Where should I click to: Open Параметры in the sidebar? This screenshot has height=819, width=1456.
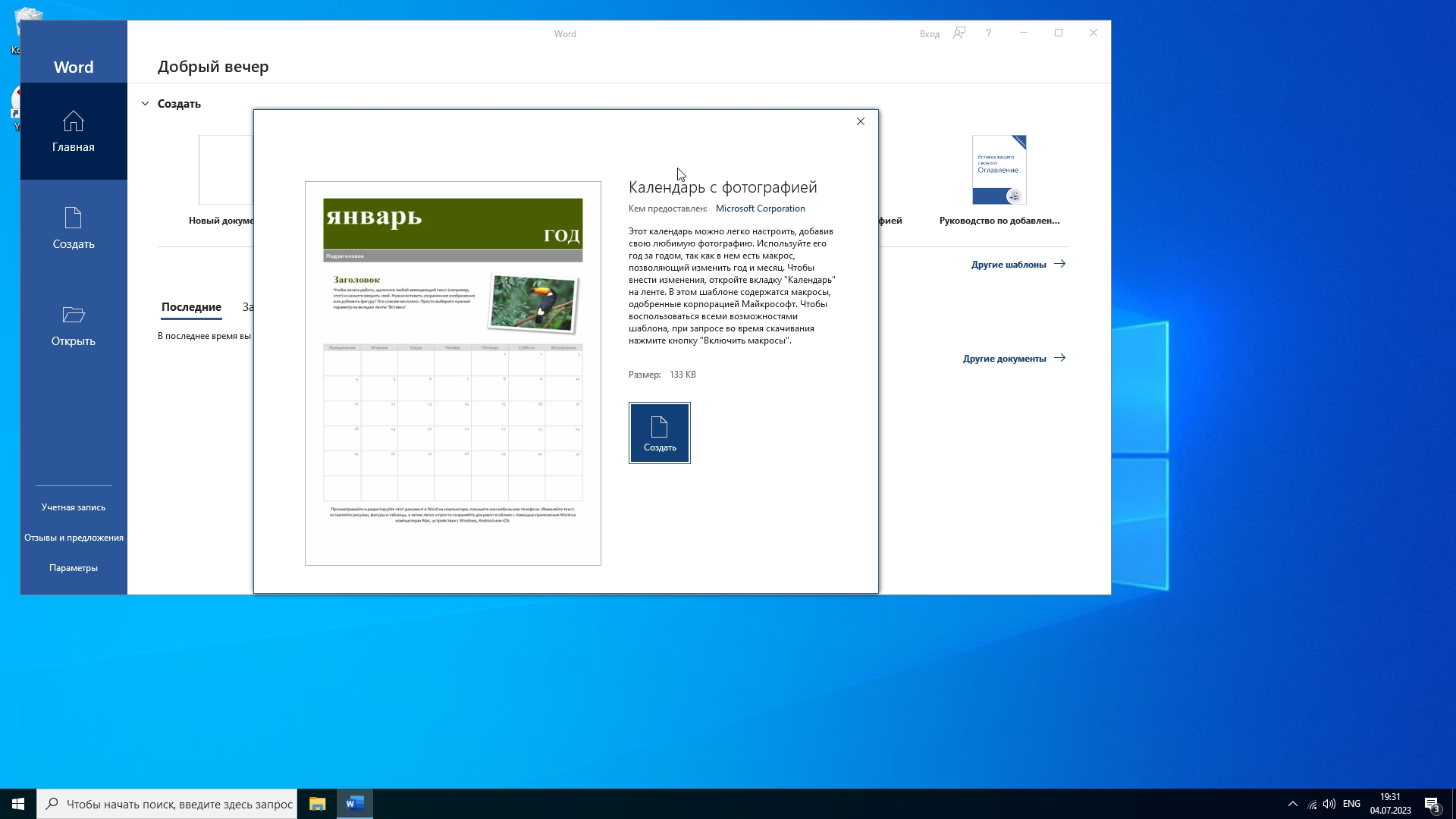point(74,568)
